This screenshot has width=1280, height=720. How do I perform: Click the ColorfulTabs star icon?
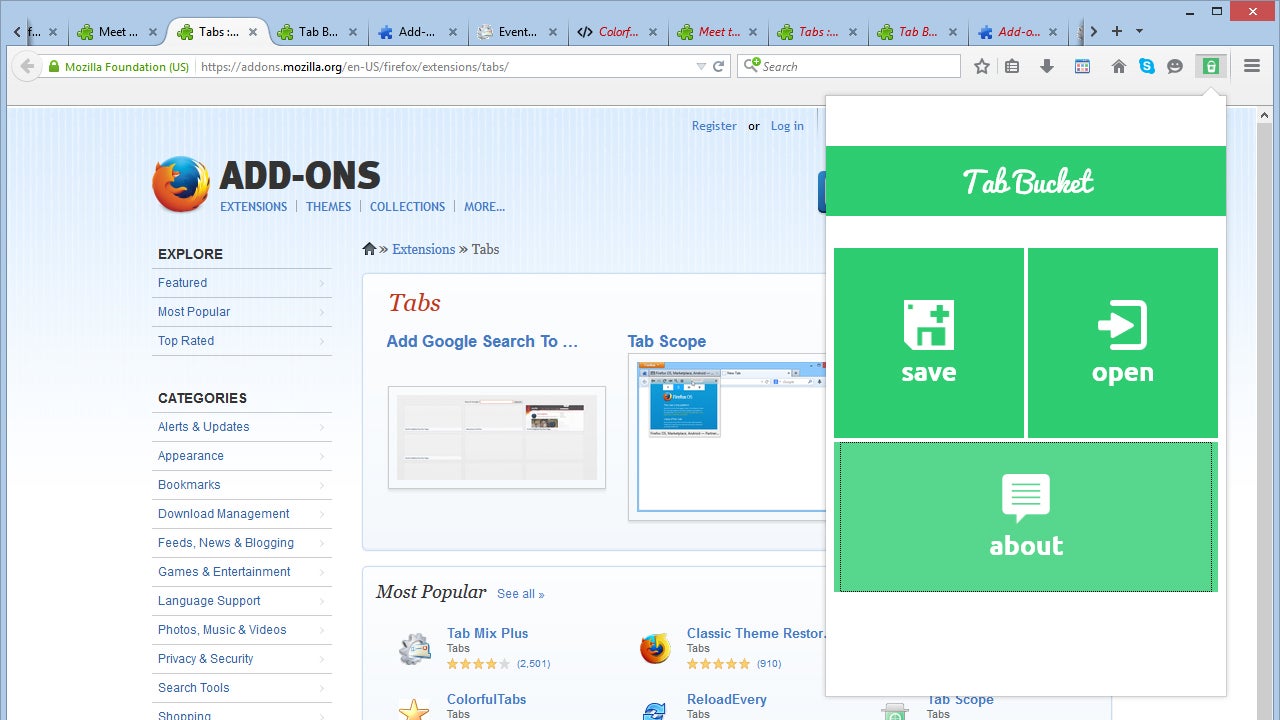click(x=414, y=709)
